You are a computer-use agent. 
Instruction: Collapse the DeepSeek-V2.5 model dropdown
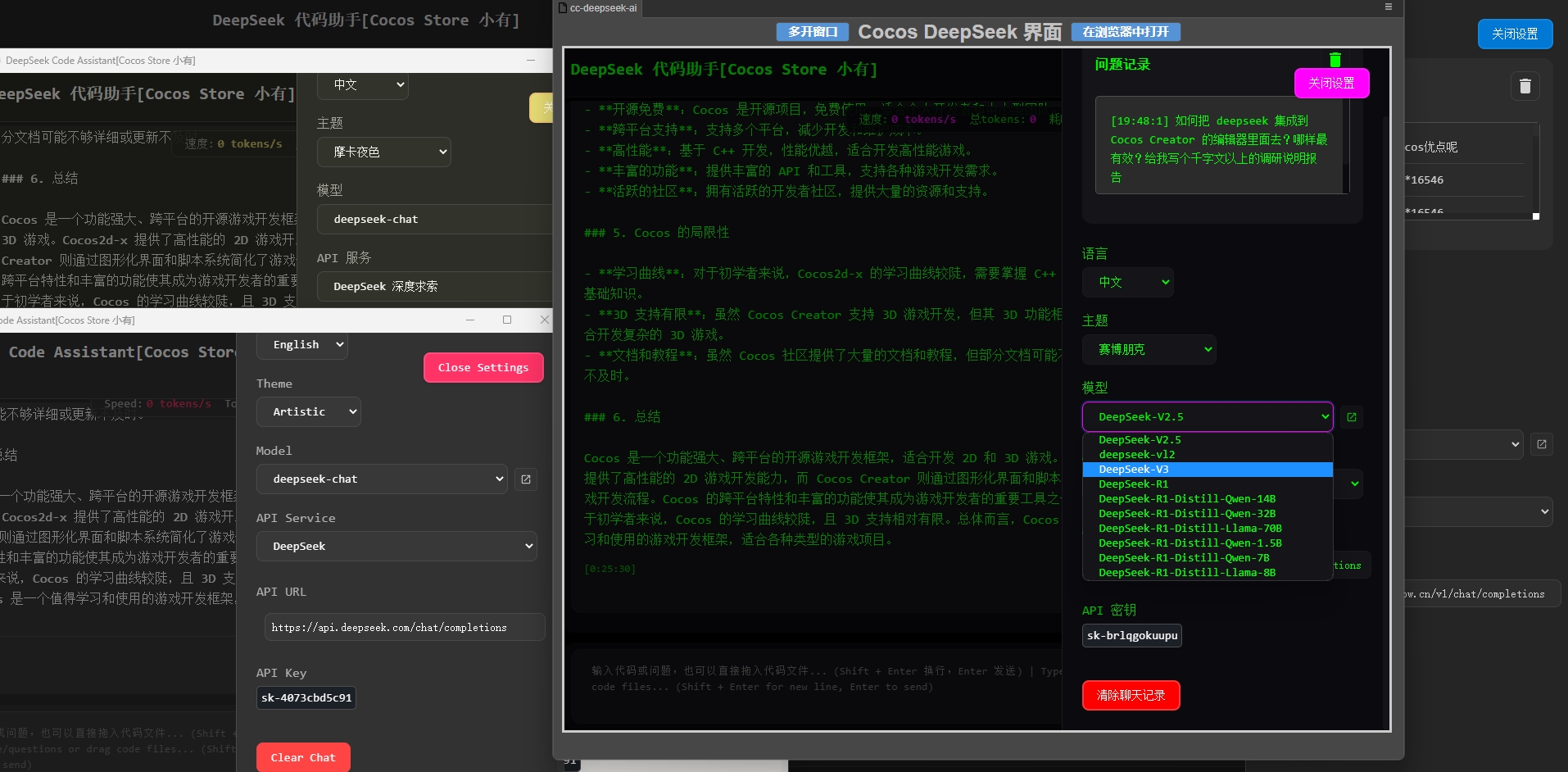coord(1208,416)
